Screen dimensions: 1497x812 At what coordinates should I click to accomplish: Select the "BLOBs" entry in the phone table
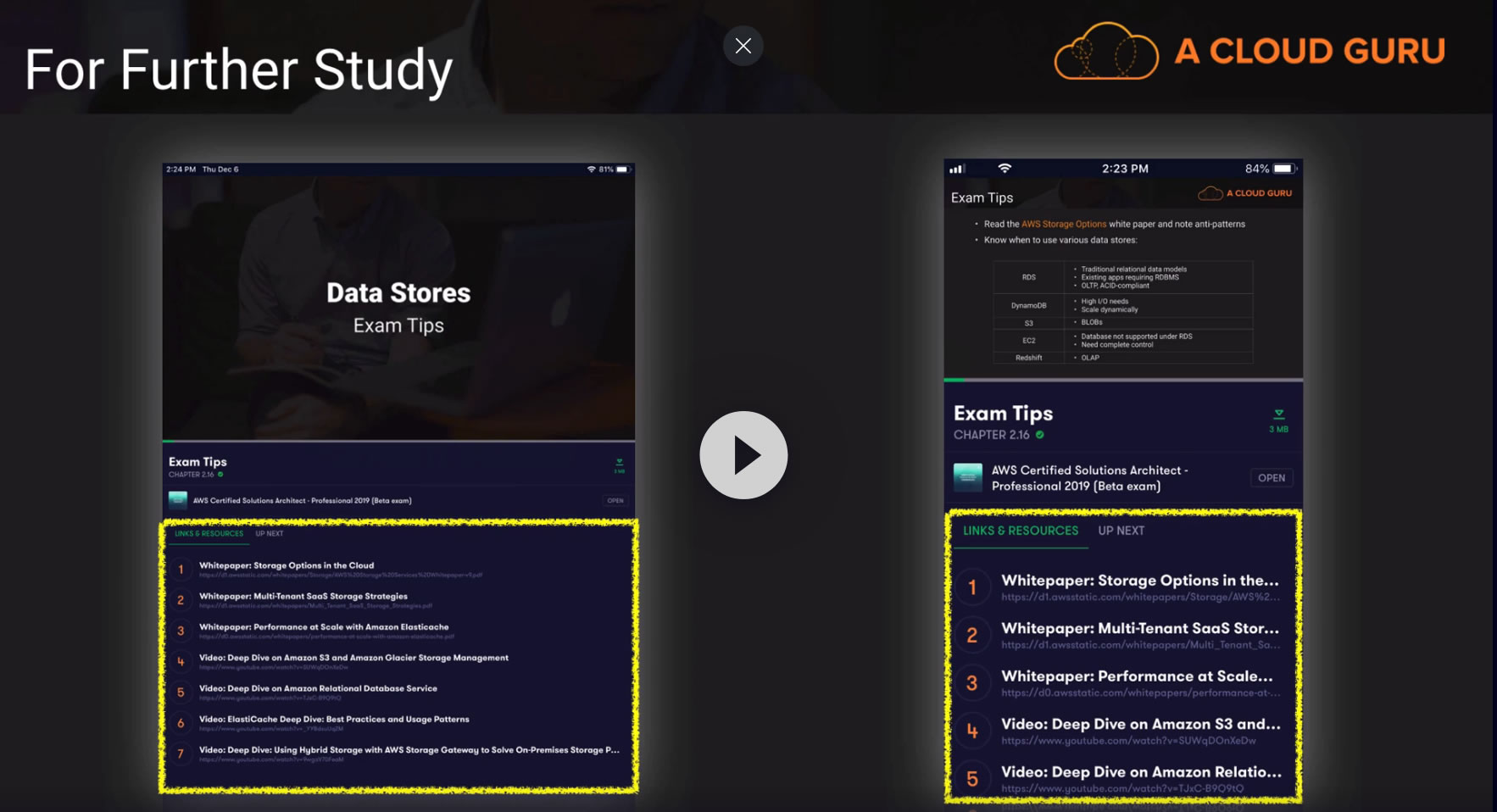(1092, 322)
